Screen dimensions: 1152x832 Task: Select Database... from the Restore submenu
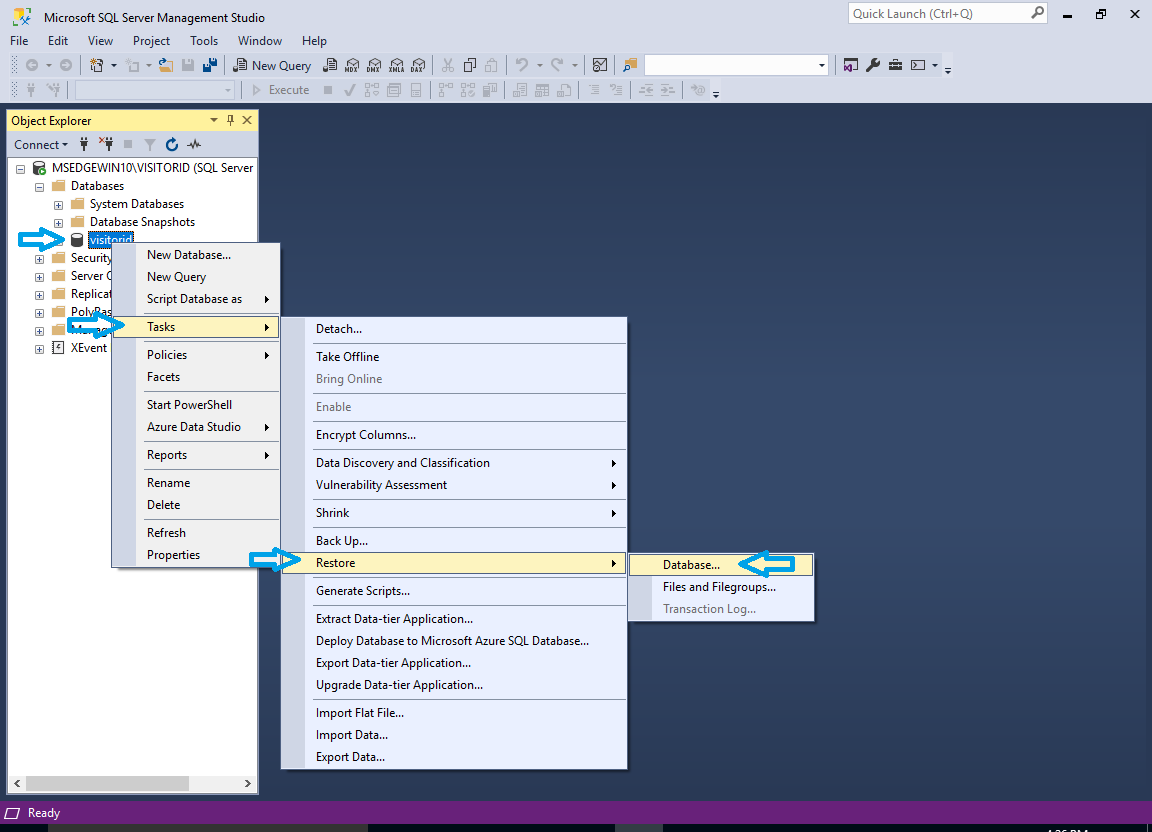[x=691, y=565]
